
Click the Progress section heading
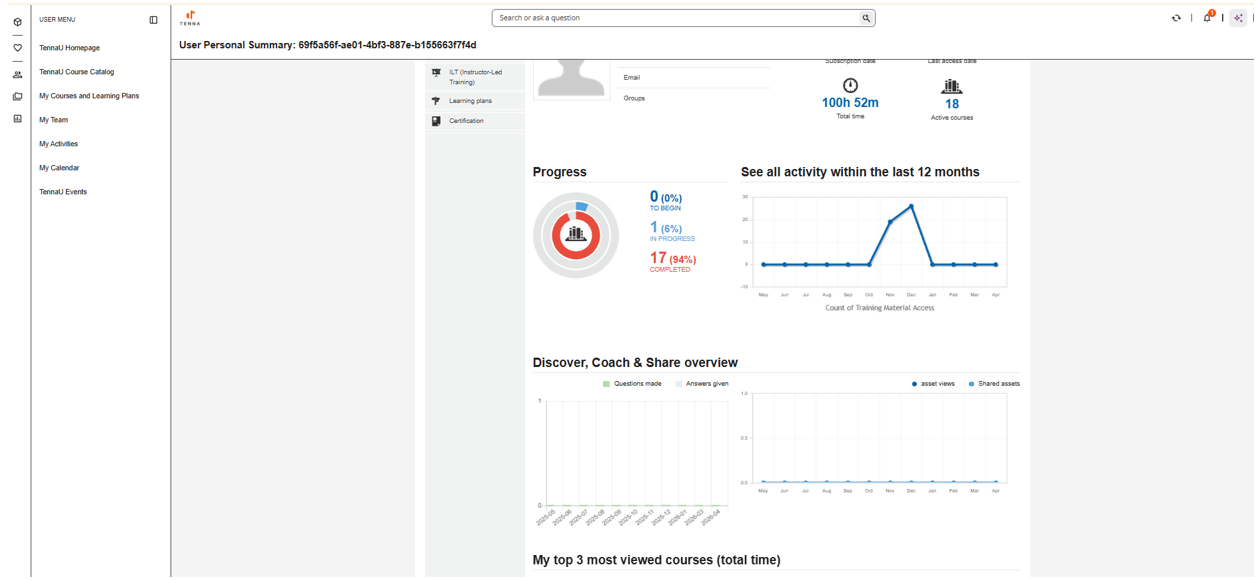(560, 172)
